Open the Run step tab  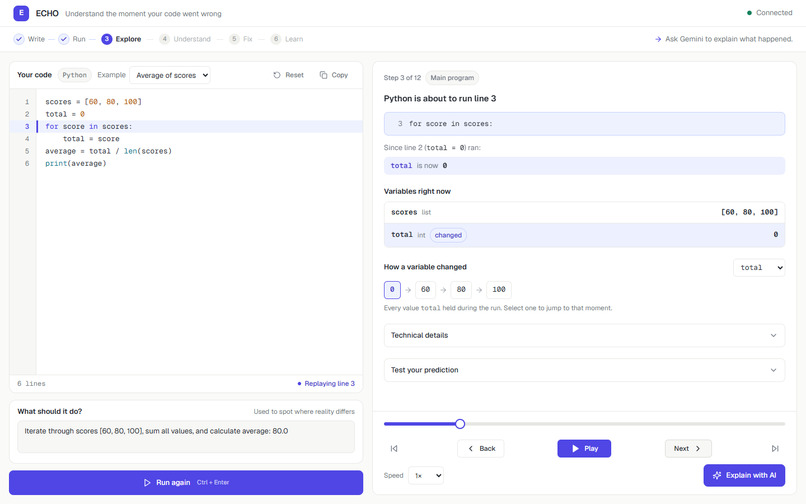point(72,39)
